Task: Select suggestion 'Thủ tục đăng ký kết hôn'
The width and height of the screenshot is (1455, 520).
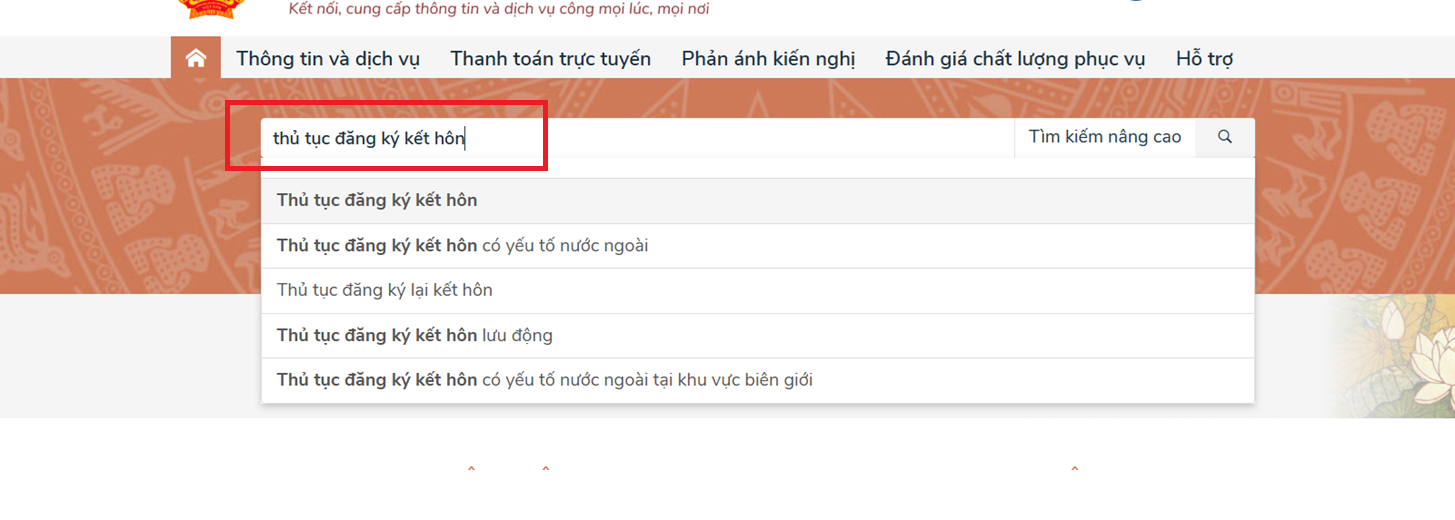Action: pyautogui.click(x=758, y=201)
